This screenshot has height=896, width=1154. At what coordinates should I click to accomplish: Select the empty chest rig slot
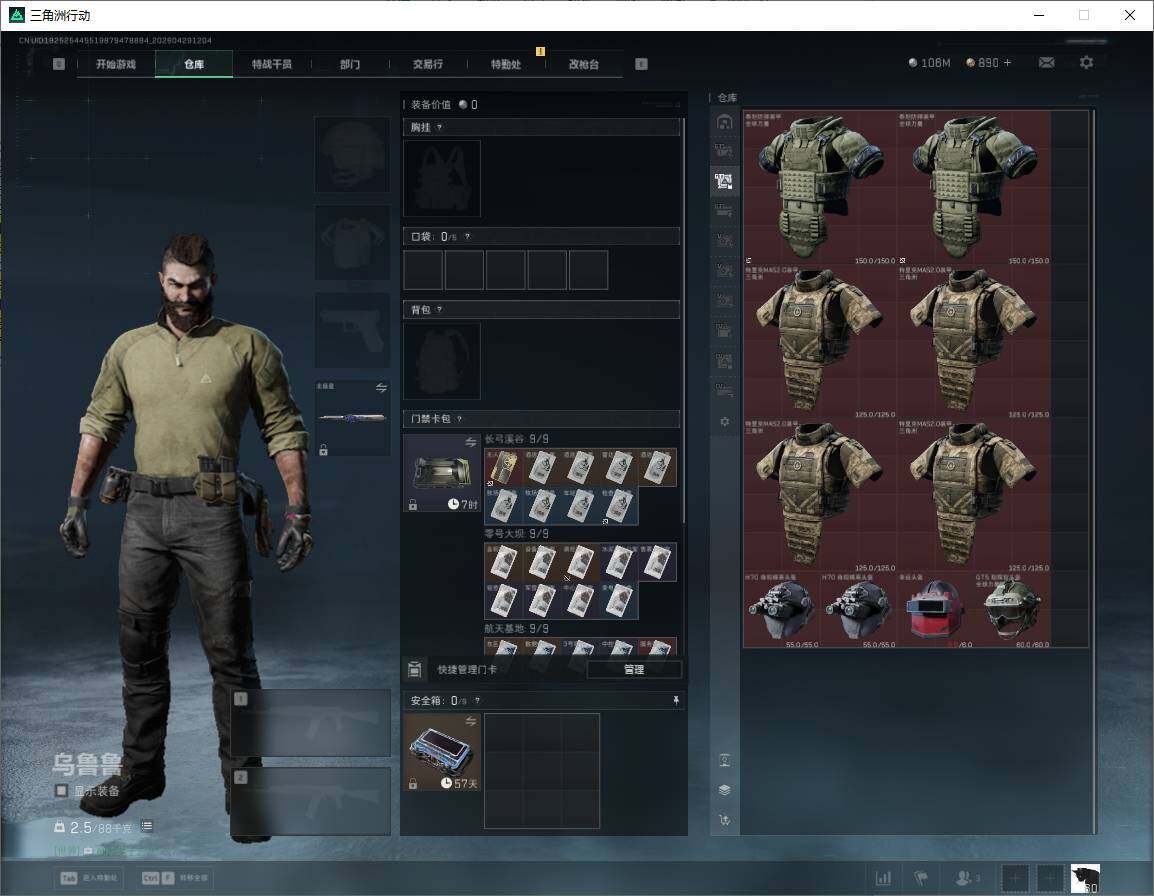pyautogui.click(x=442, y=178)
